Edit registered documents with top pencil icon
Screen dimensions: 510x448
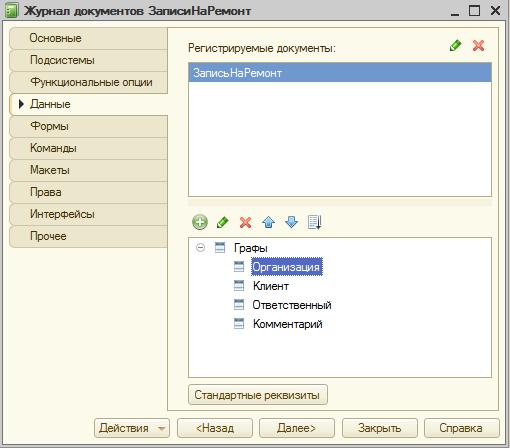(x=455, y=45)
